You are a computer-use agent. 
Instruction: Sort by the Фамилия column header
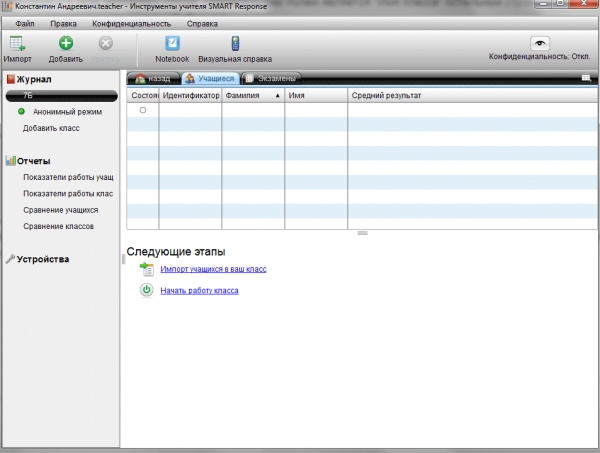click(253, 95)
